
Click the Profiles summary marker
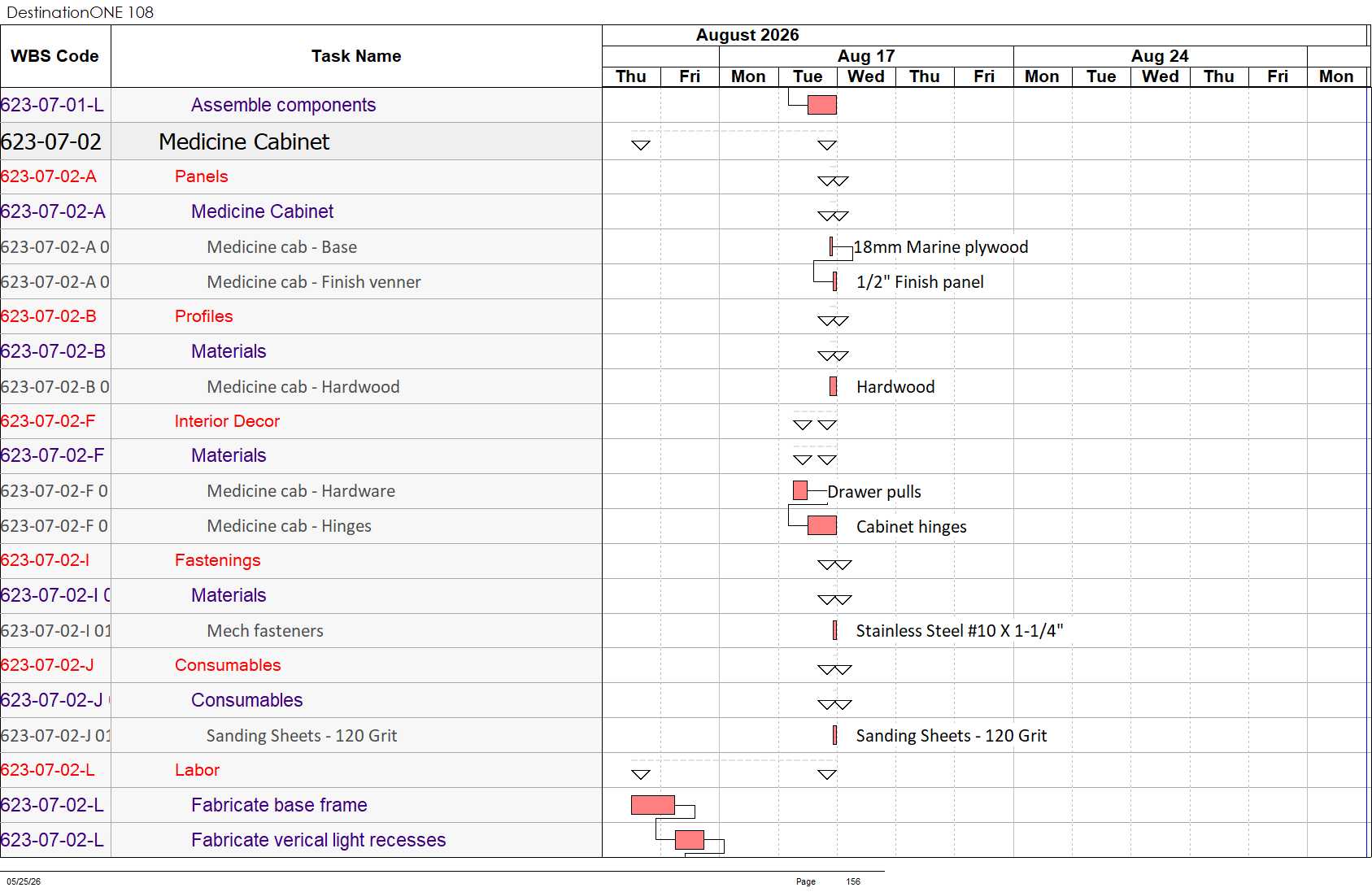833,320
